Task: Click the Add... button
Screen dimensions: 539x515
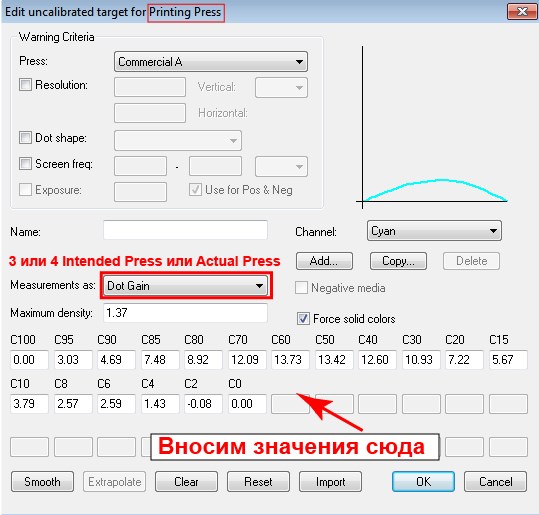Action: point(324,261)
